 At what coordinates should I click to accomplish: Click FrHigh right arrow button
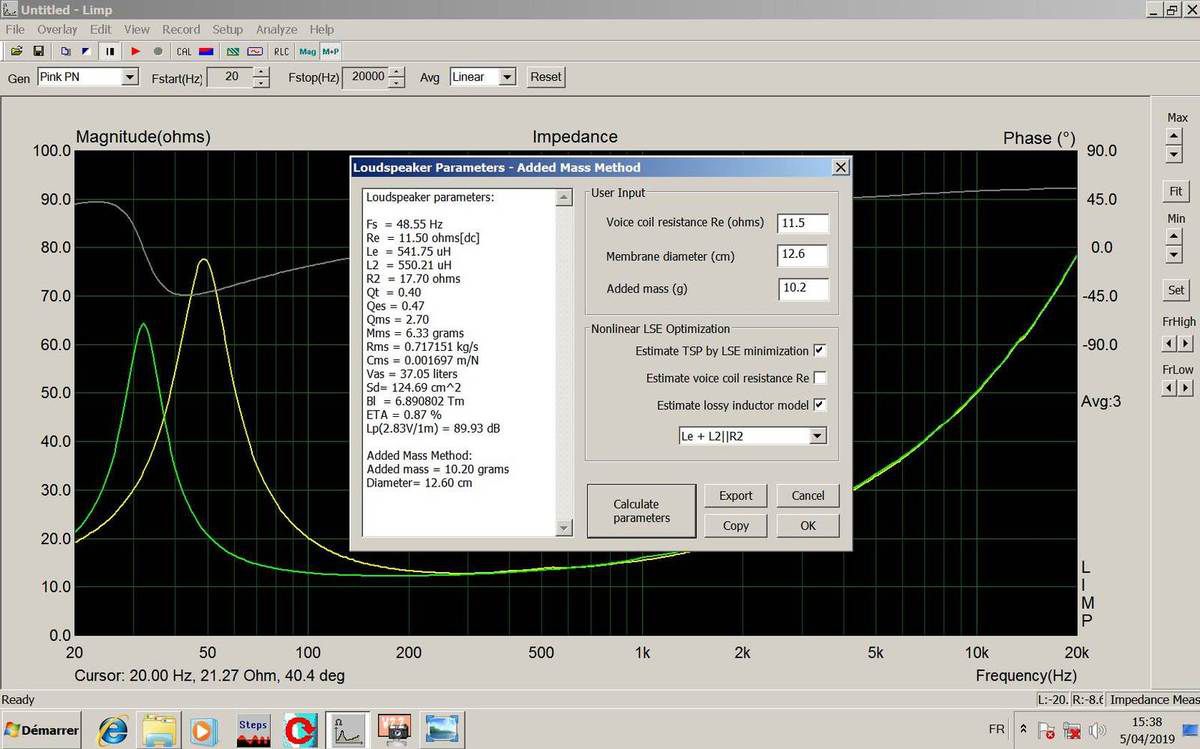point(1185,343)
